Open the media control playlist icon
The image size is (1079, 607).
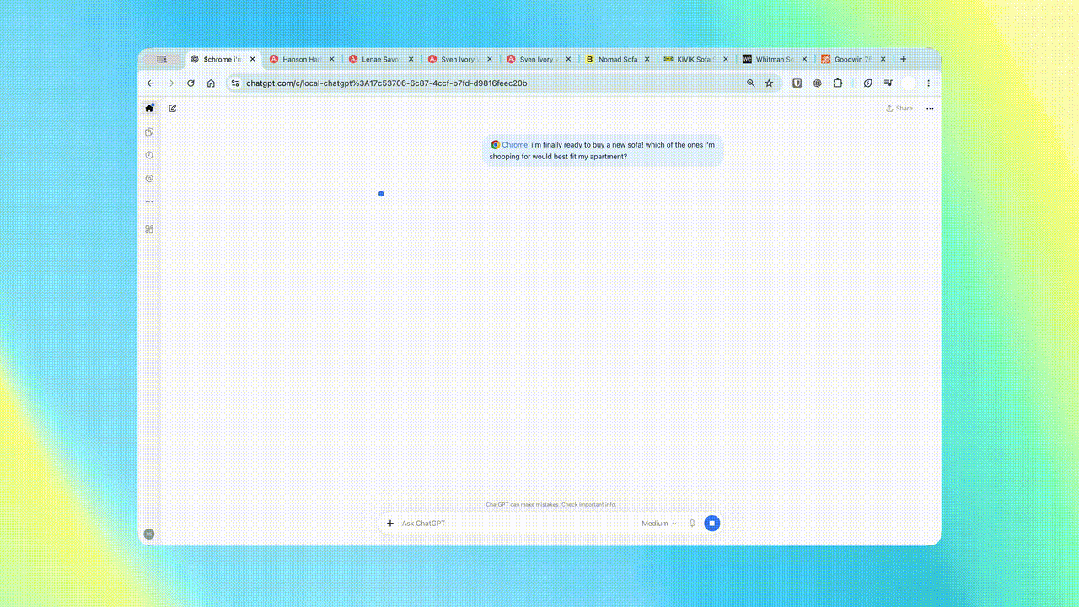point(888,83)
